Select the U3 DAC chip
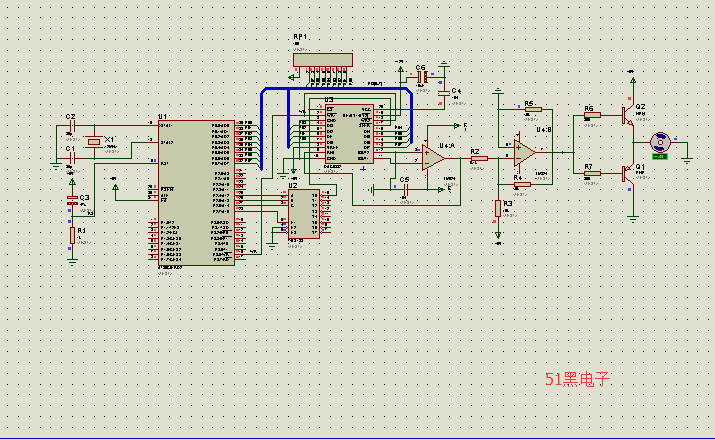 [x=349, y=134]
